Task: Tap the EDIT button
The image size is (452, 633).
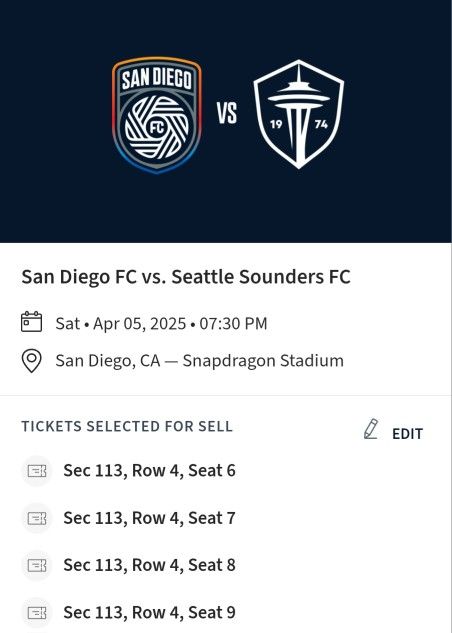Action: 407,434
